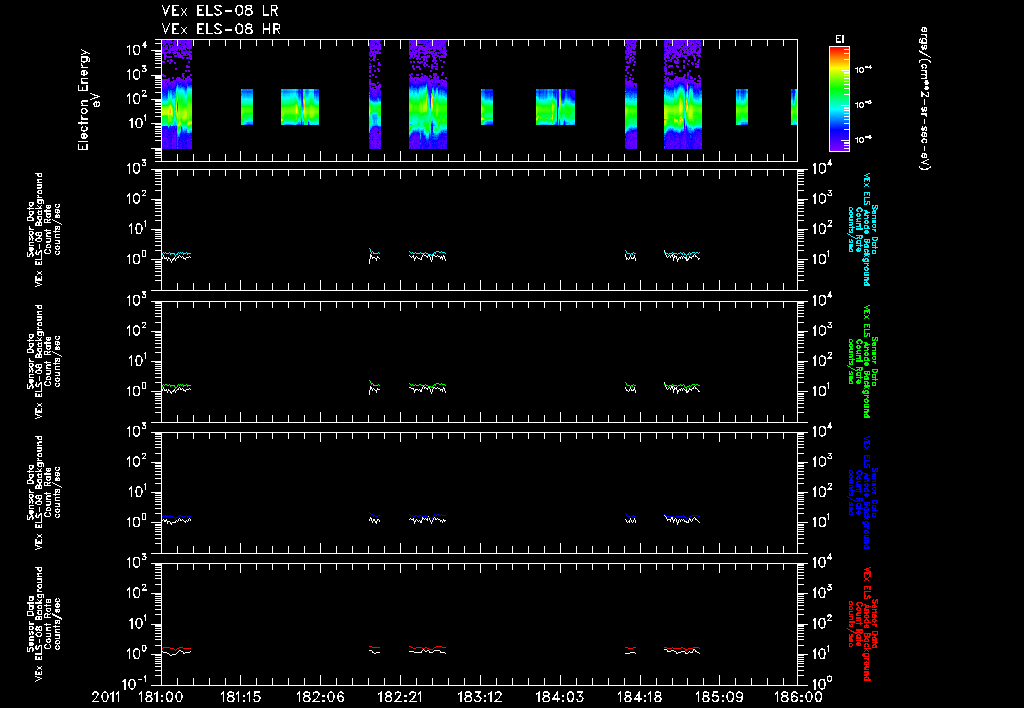Click the rainbow color bar legend
The image size is (1024, 708).
pyautogui.click(x=839, y=99)
